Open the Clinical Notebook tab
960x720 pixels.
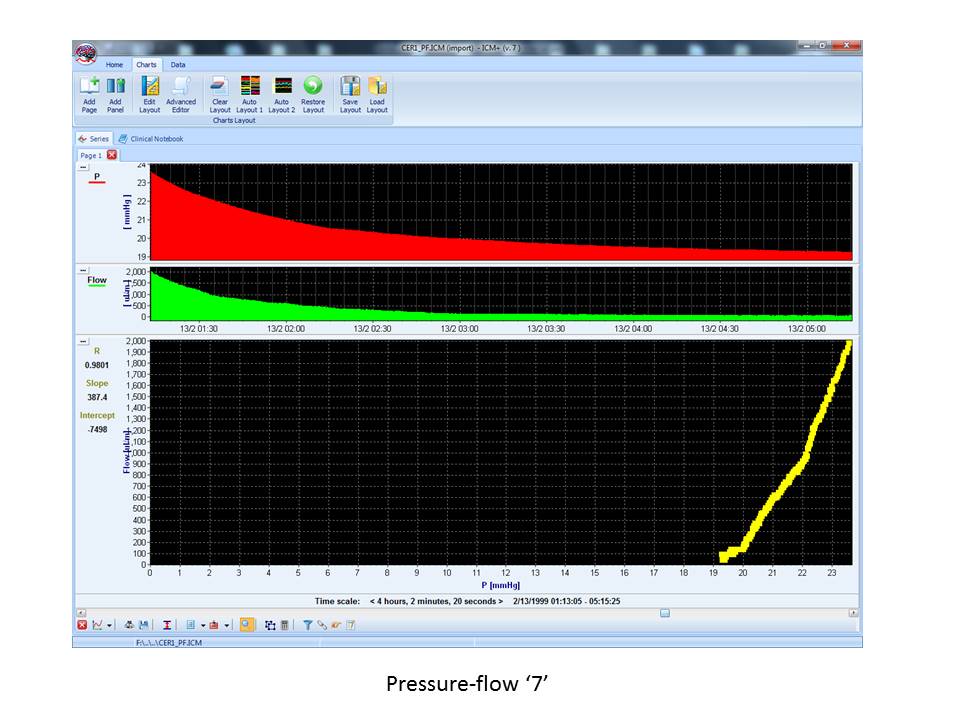point(151,139)
